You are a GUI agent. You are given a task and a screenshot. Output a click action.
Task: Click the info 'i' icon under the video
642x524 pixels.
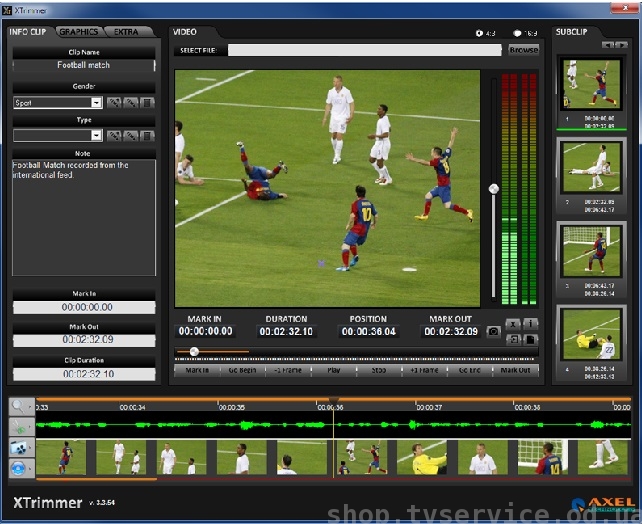point(530,324)
